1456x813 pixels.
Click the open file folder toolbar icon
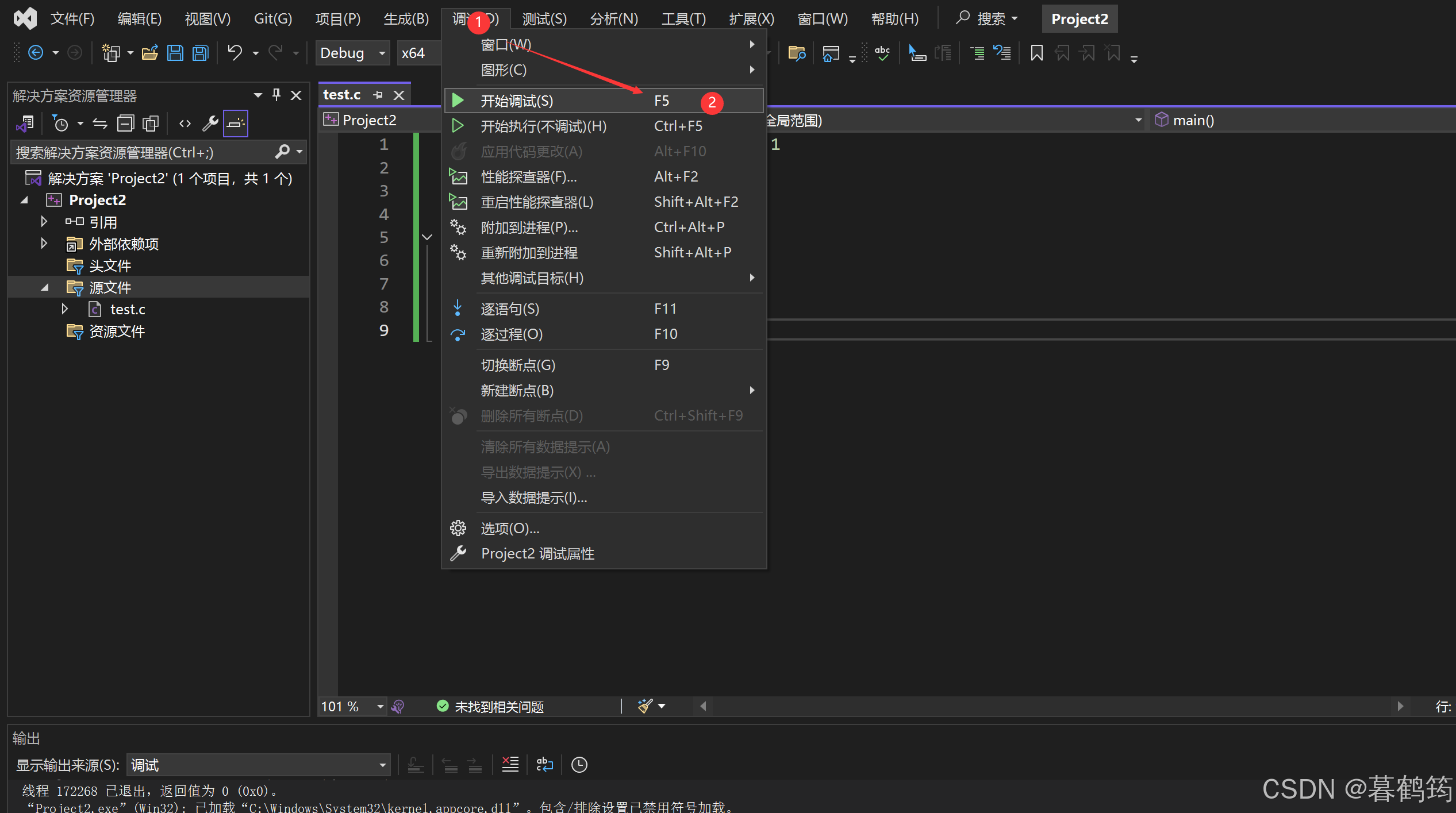150,53
